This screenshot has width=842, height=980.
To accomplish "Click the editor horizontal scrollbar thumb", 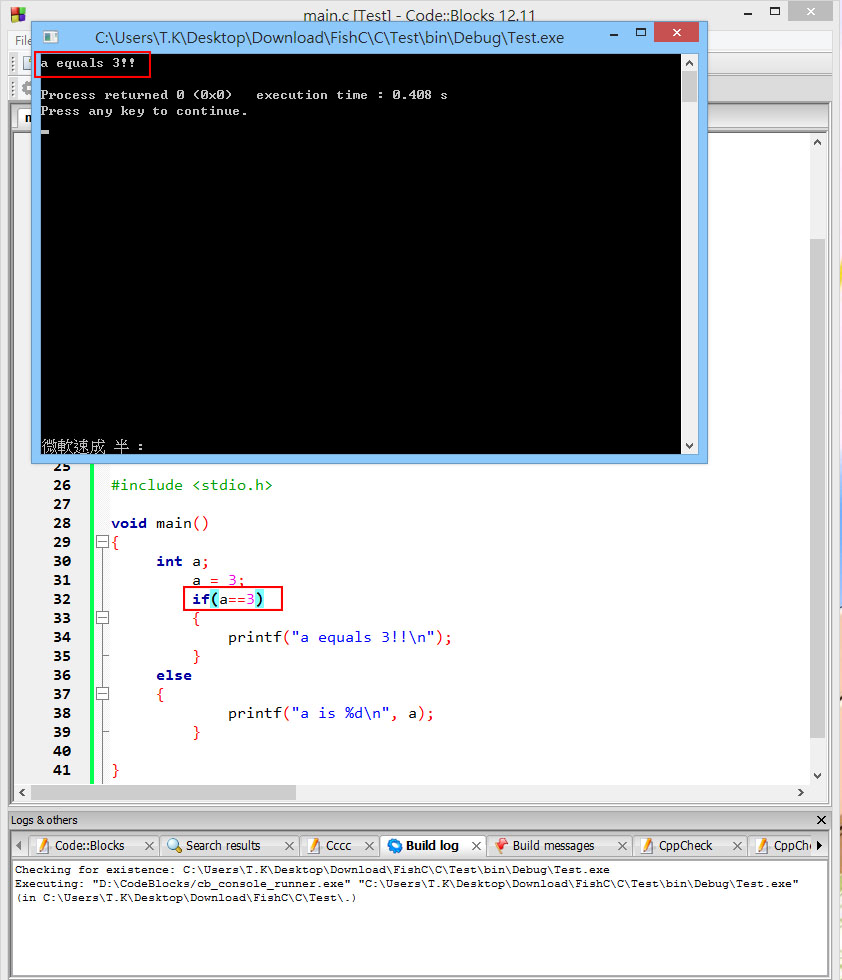I will 163,792.
